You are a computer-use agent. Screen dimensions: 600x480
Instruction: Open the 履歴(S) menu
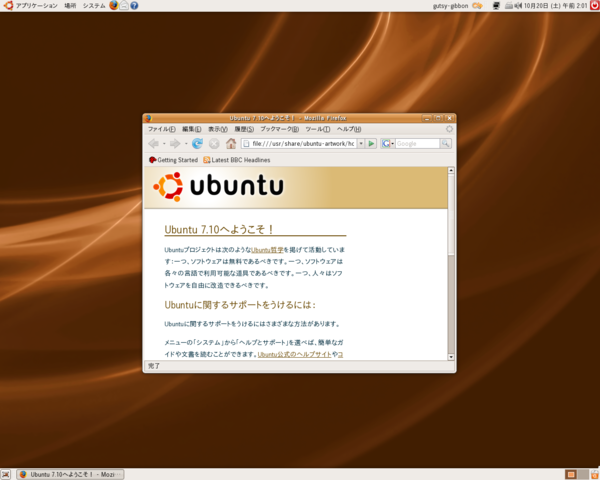(244, 129)
